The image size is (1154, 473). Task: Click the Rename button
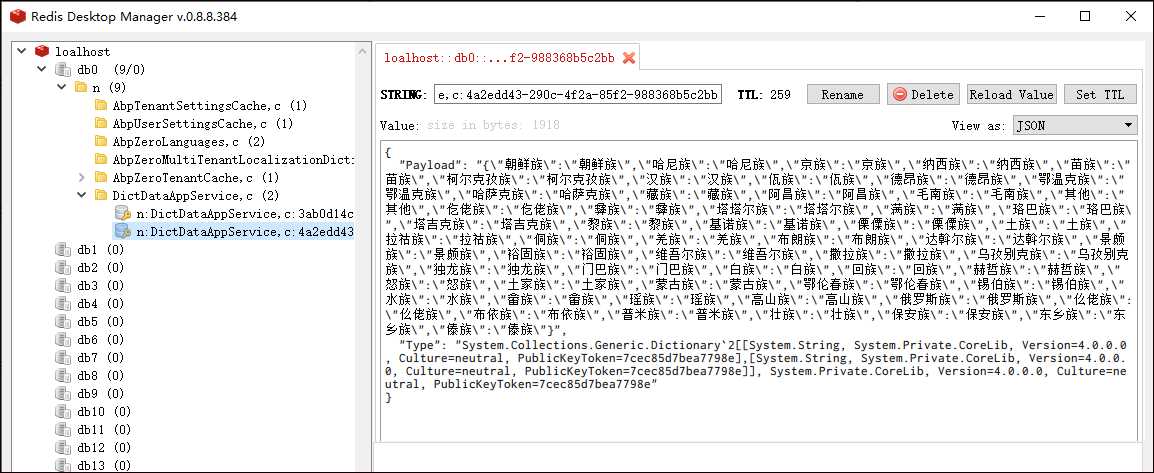843,94
